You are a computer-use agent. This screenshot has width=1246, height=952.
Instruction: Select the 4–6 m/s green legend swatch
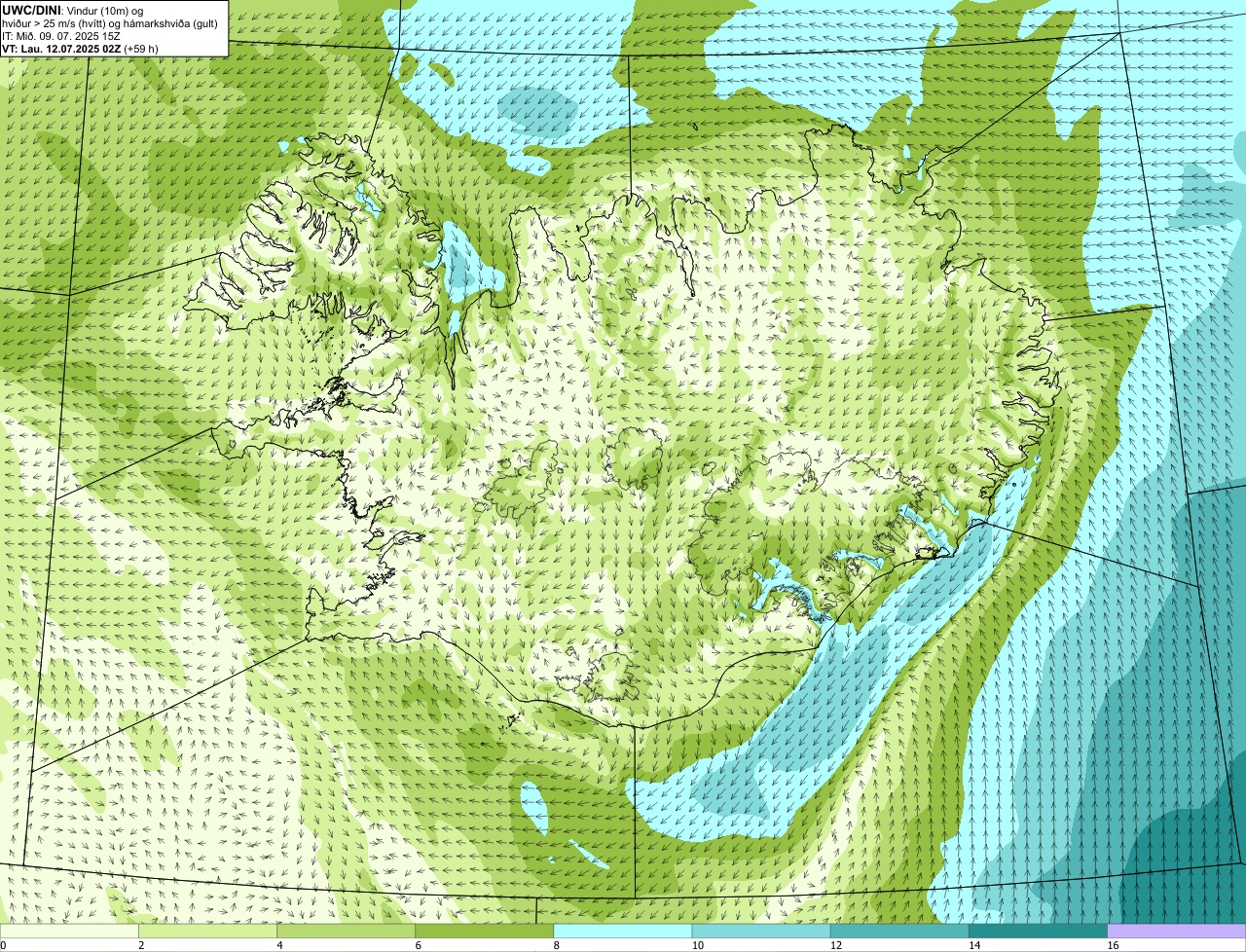346,931
